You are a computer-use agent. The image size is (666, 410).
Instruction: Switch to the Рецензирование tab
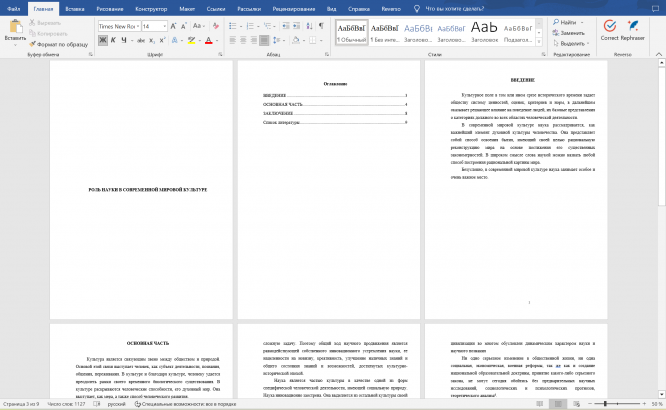point(294,8)
